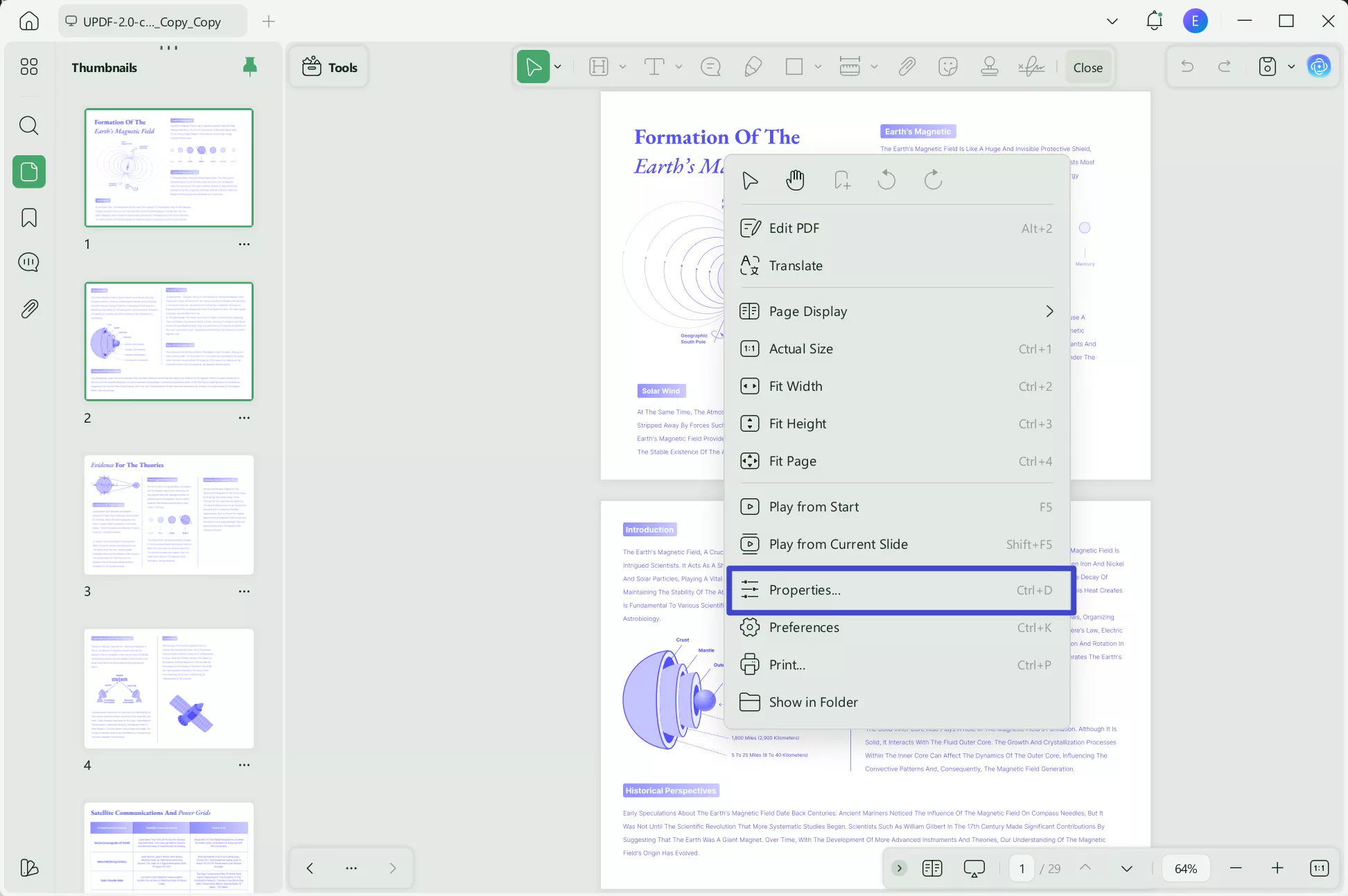Click the attachment paperclip toolbar icon
The width and height of the screenshot is (1348, 896).
point(907,67)
